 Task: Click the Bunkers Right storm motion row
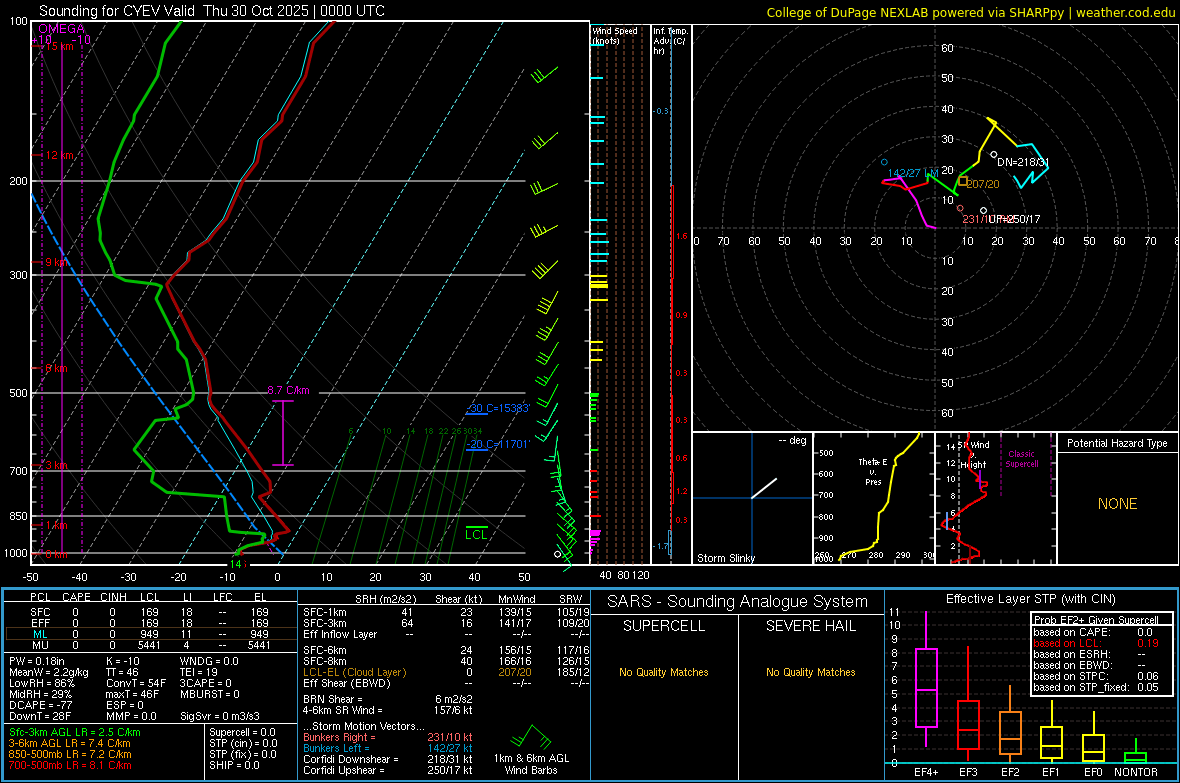coord(388,737)
